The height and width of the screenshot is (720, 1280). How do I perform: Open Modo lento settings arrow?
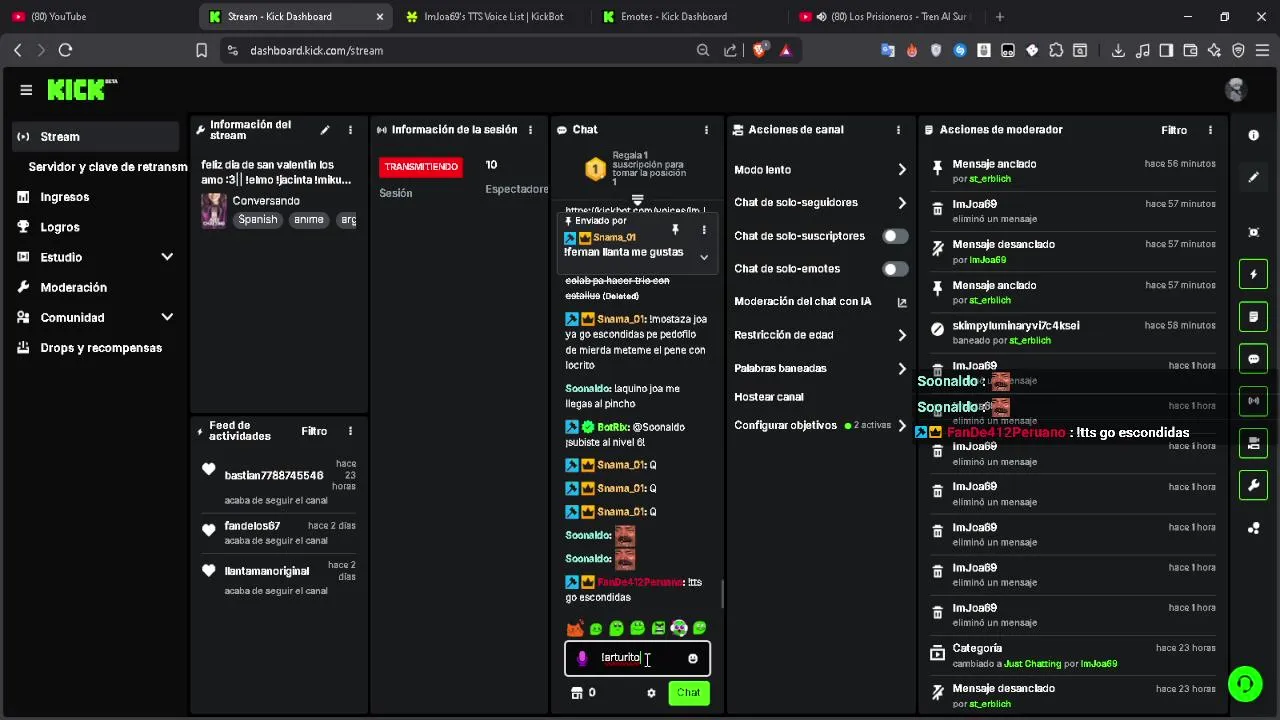click(x=901, y=170)
